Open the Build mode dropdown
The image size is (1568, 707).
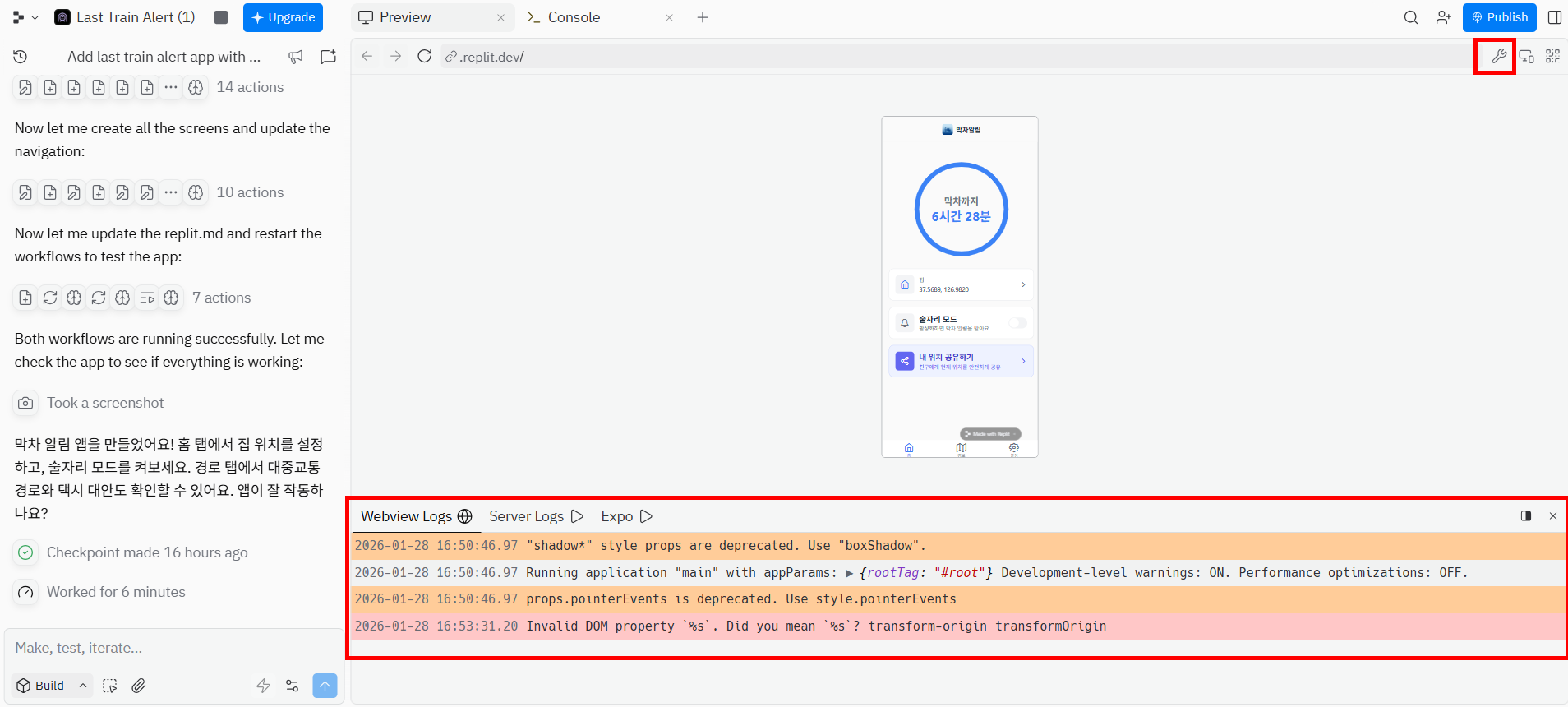point(52,686)
